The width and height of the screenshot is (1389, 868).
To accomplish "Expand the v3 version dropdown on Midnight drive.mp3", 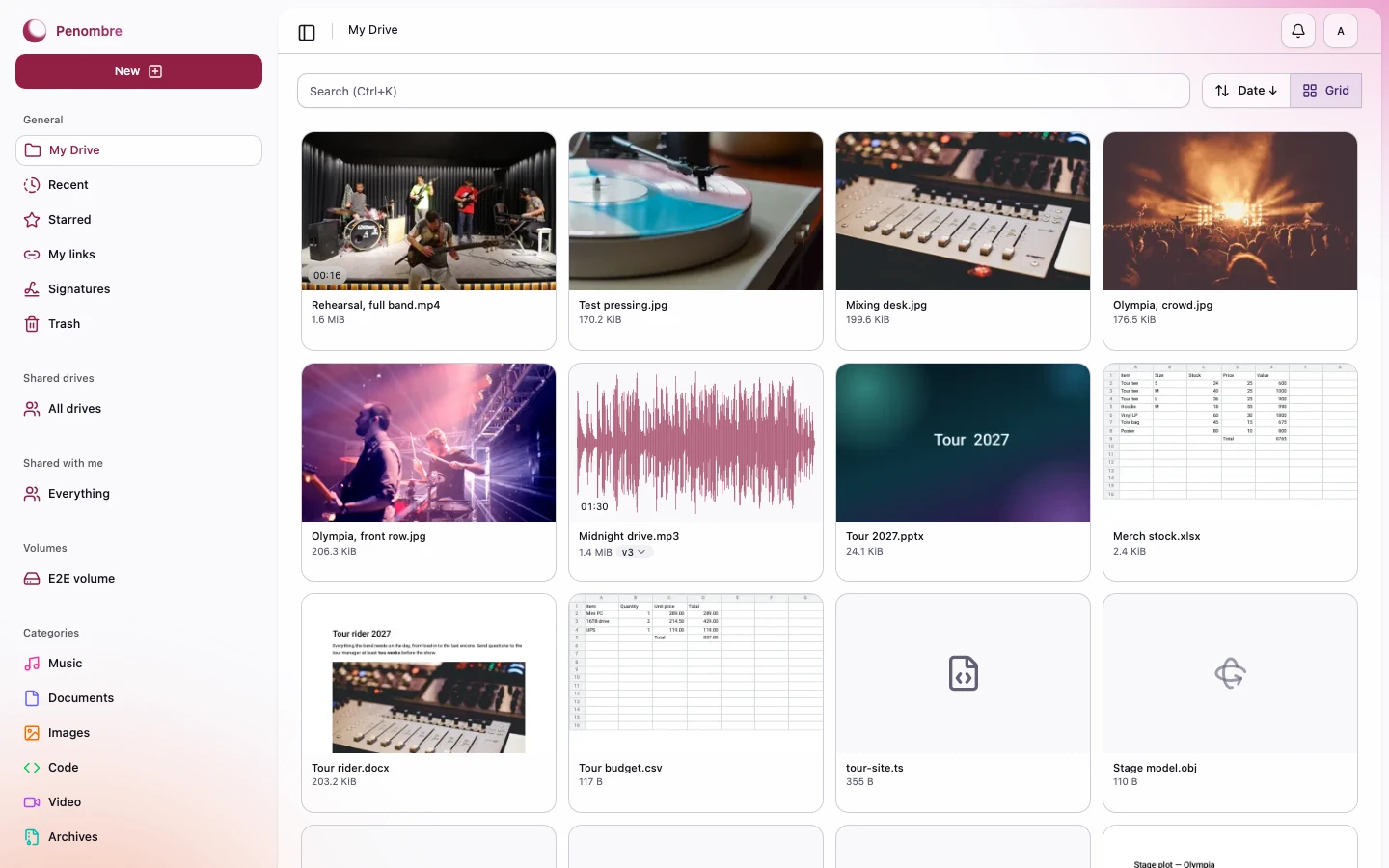I will click(x=634, y=552).
